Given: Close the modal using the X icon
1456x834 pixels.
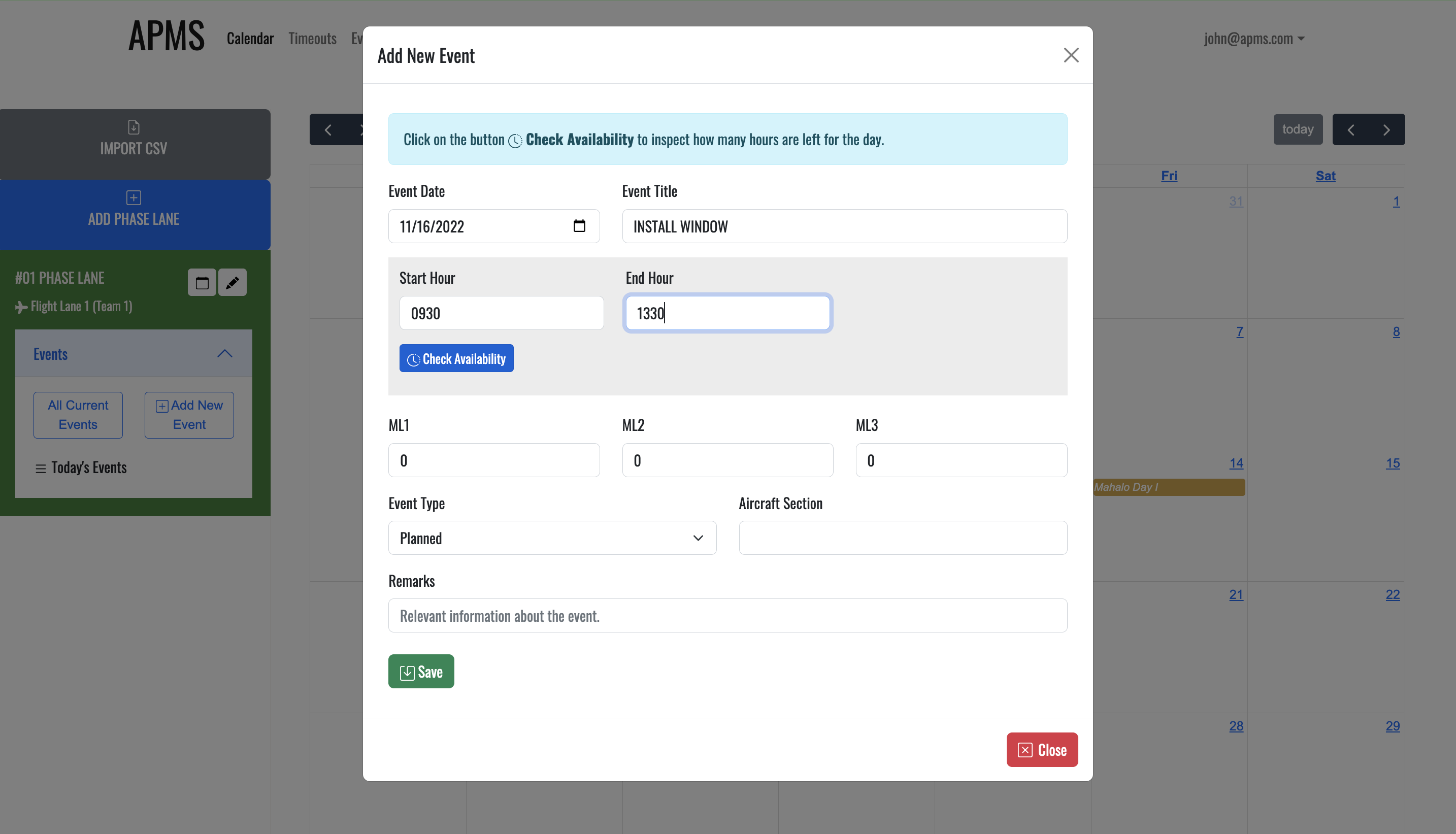Looking at the screenshot, I should coord(1071,55).
